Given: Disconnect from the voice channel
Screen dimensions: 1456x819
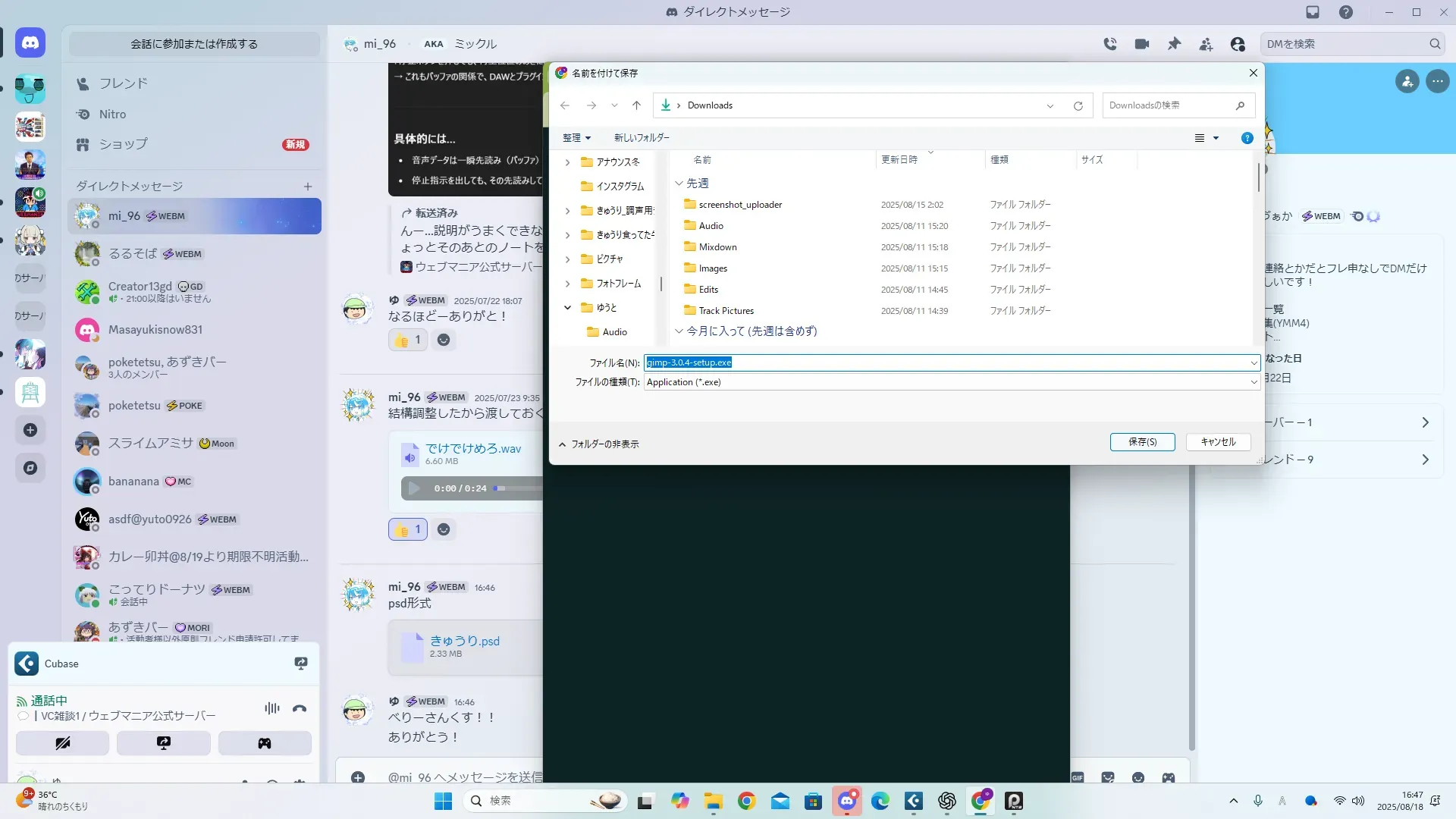Looking at the screenshot, I should [x=300, y=708].
